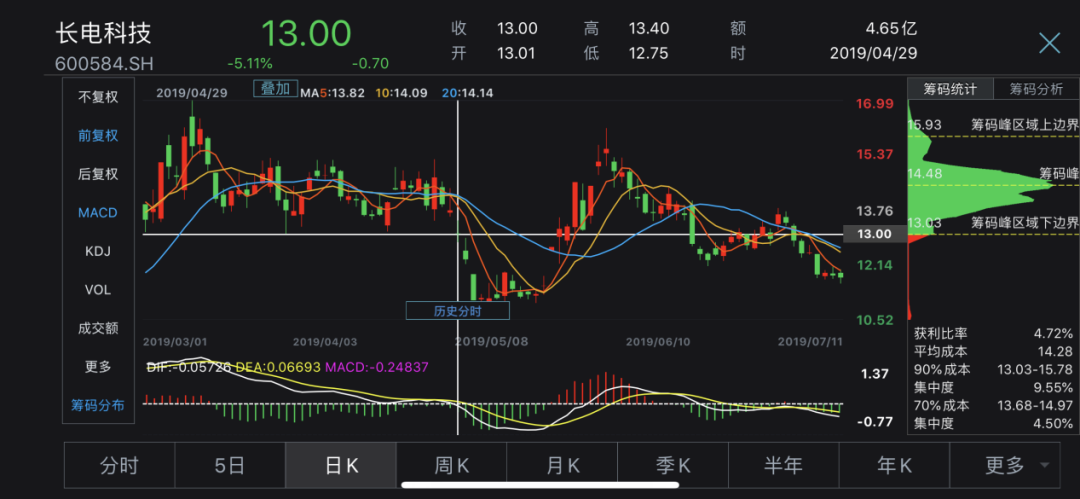Expand the 更多 indicators list in sidebar
The height and width of the screenshot is (499, 1080).
98,367
